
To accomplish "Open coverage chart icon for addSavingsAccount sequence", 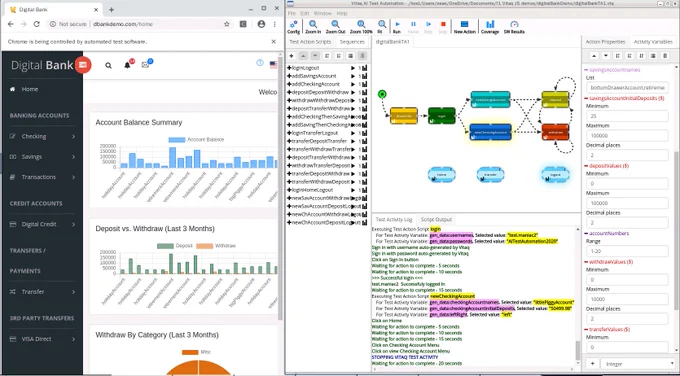I will click(364, 76).
